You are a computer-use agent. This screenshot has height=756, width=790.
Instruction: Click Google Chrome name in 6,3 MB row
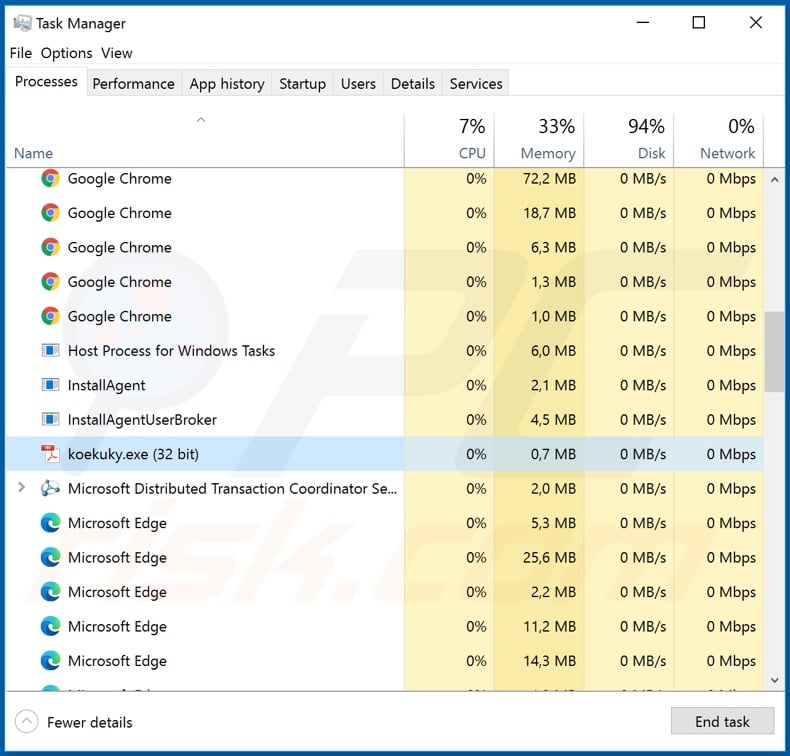click(120, 247)
